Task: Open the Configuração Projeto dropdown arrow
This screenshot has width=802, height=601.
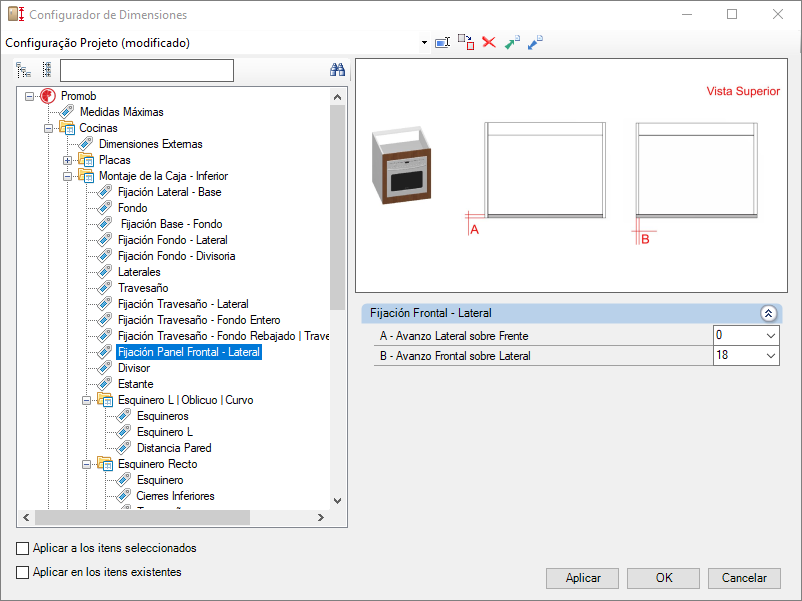Action: pyautogui.click(x=424, y=42)
